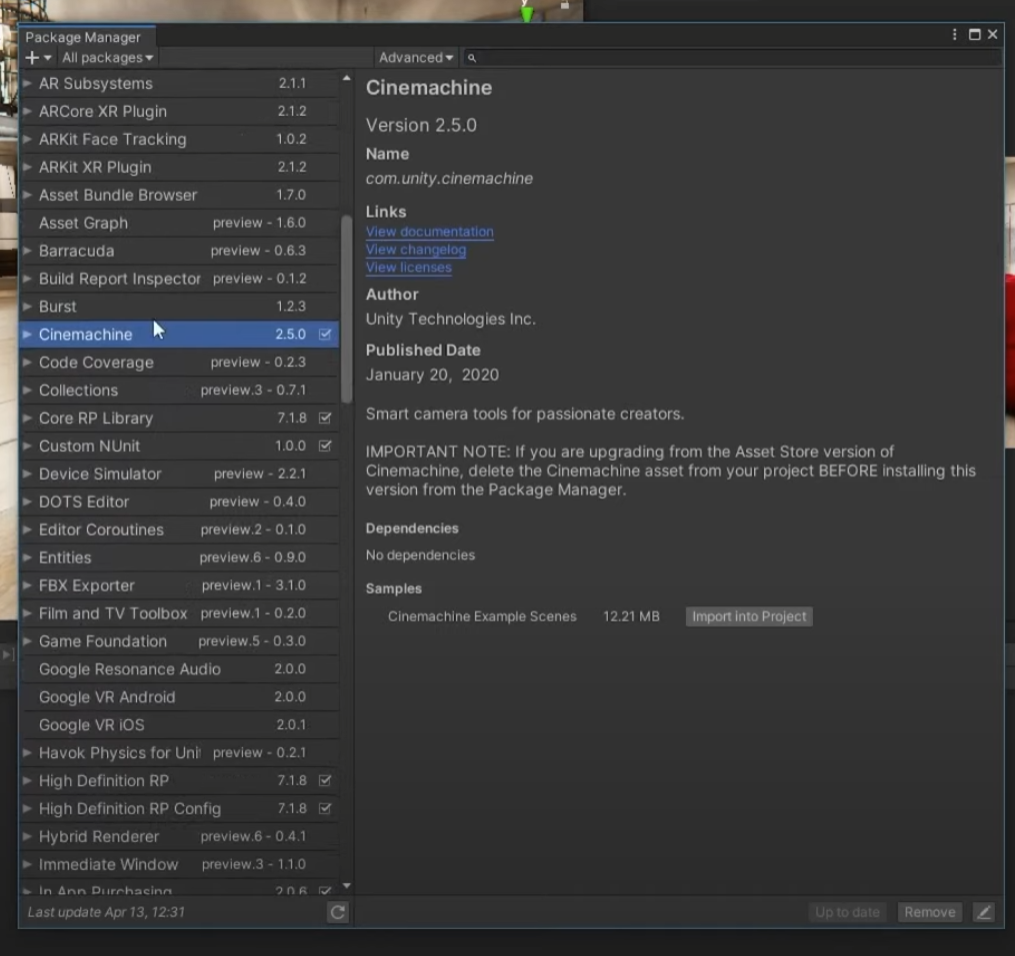The image size is (1015, 956).
Task: Toggle the Cinemachine installed checkmark
Action: 325,334
